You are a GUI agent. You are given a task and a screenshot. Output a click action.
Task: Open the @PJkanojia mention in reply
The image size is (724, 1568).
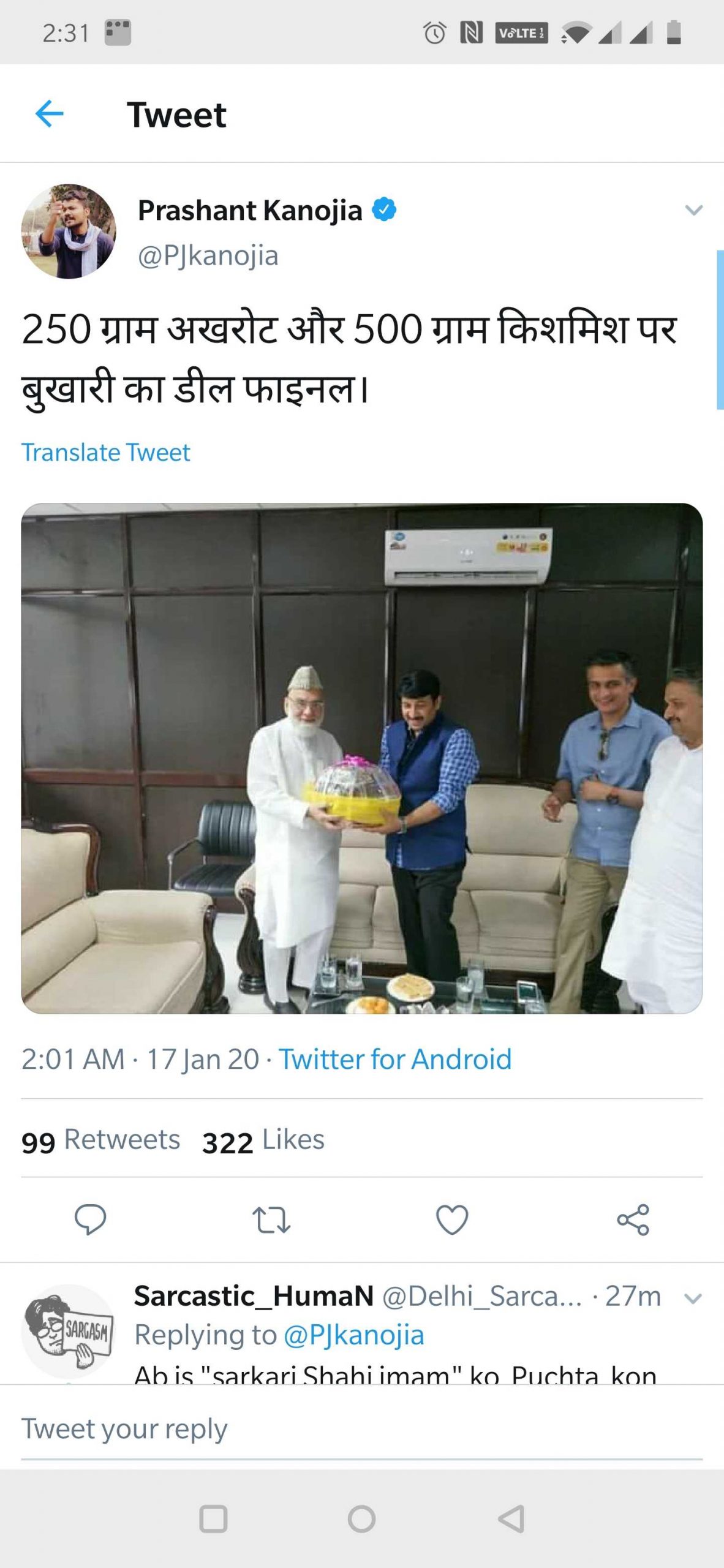pos(354,1335)
